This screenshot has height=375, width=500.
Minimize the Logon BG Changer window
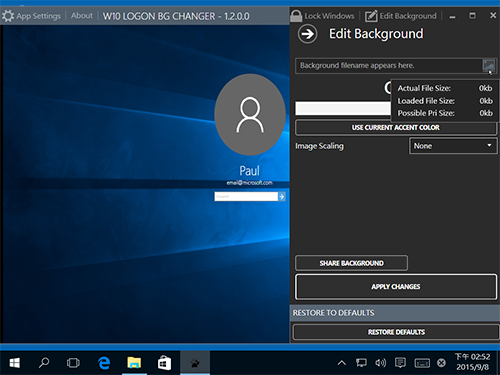(x=452, y=16)
